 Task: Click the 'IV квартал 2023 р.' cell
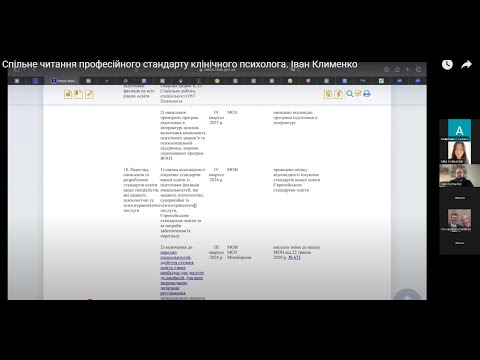[x=216, y=117]
